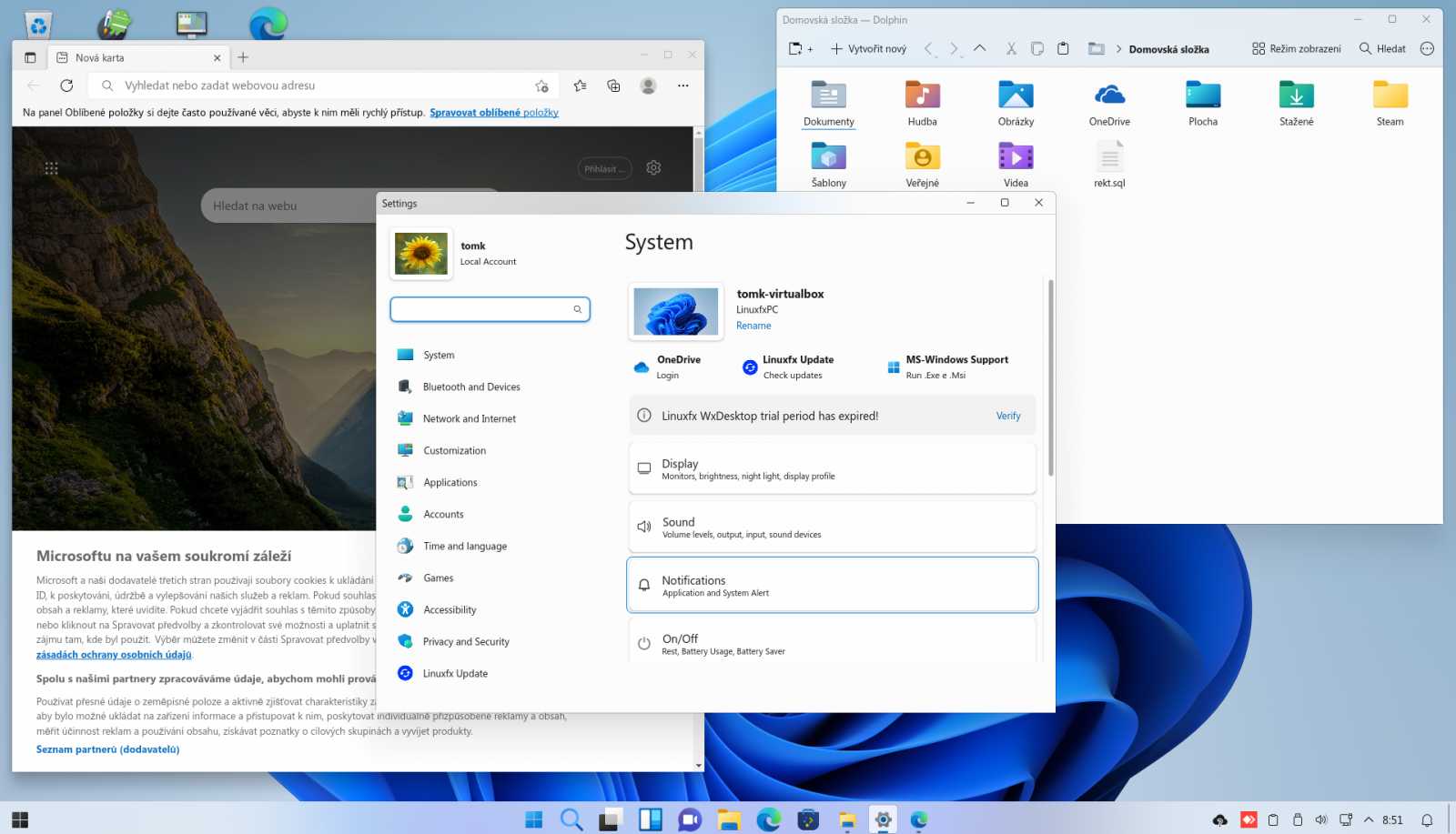Viewport: 1456px width, 834px height.
Task: Click the Rename link under tomk-virtualbox
Action: point(753,326)
